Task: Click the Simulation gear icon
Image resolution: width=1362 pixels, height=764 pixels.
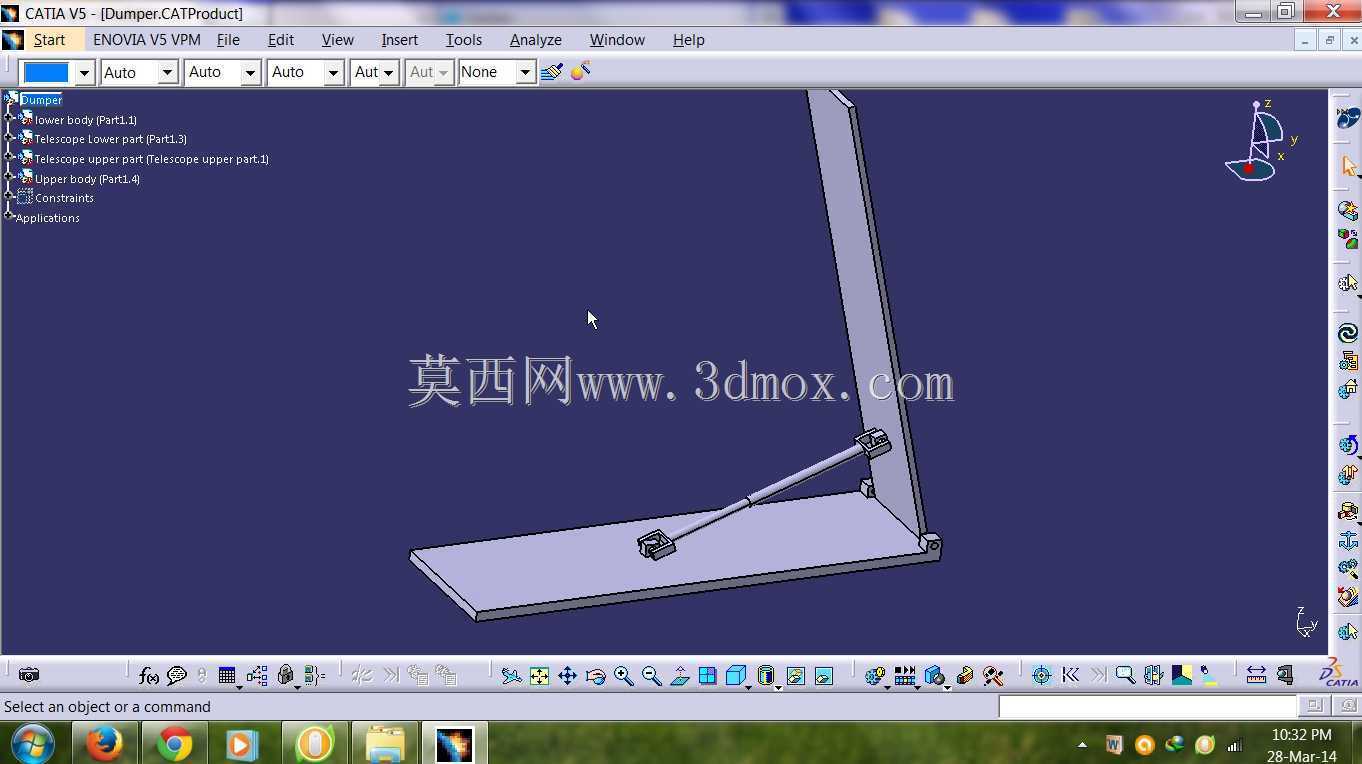Action: (875, 676)
